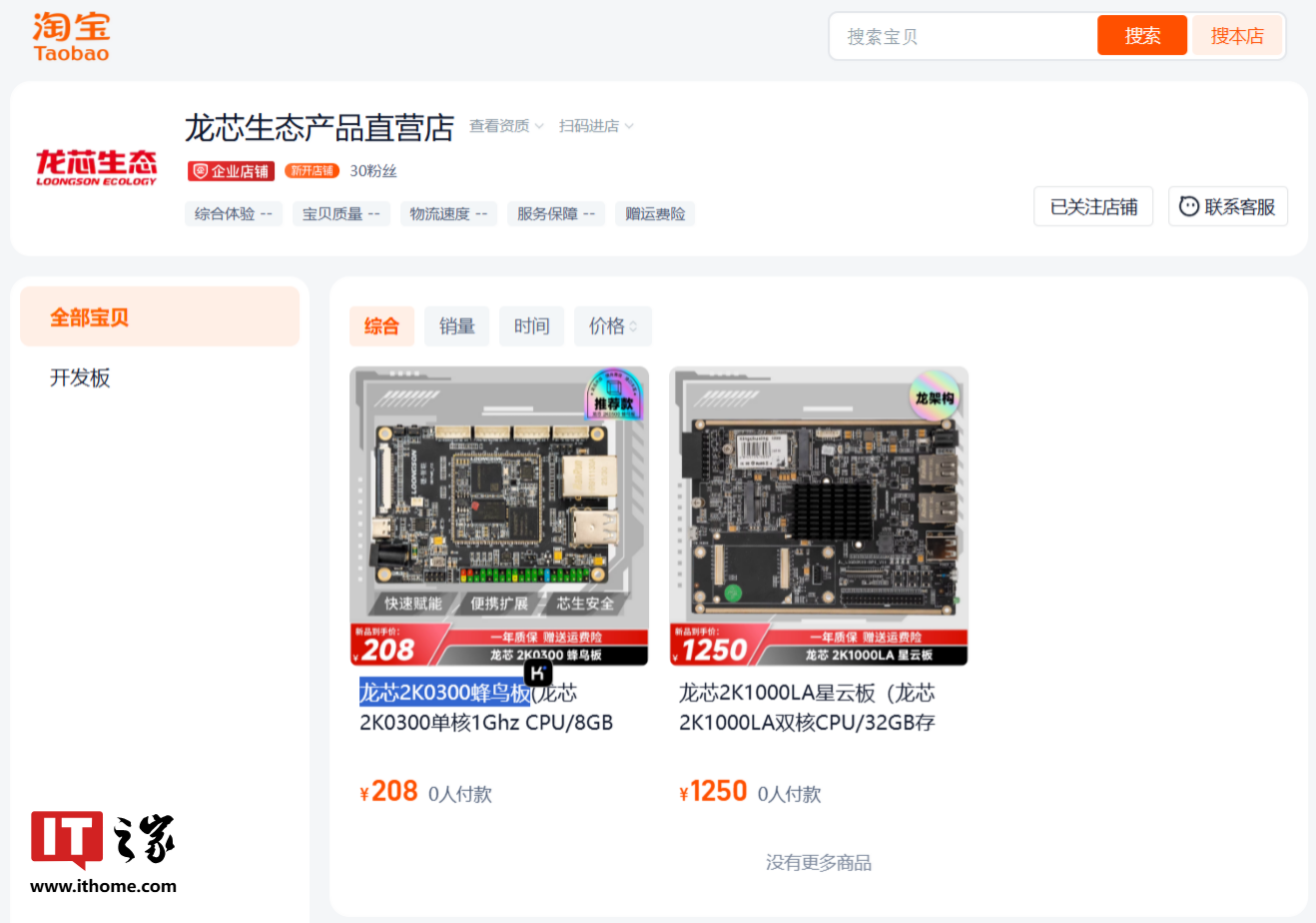The height and width of the screenshot is (923, 1316).
Task: Select the 综合 sort tab
Action: (381, 327)
